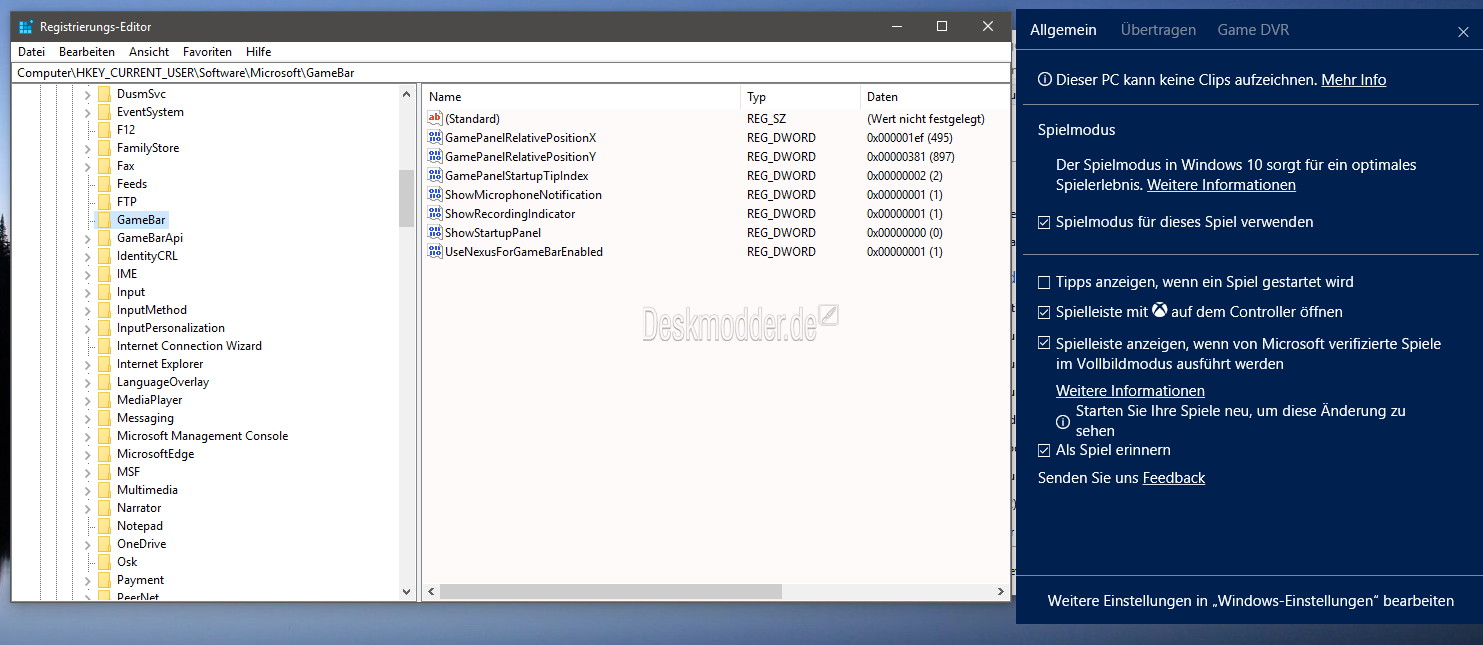Open the Hilfe menu
The width and height of the screenshot is (1483, 645).
pyautogui.click(x=258, y=52)
